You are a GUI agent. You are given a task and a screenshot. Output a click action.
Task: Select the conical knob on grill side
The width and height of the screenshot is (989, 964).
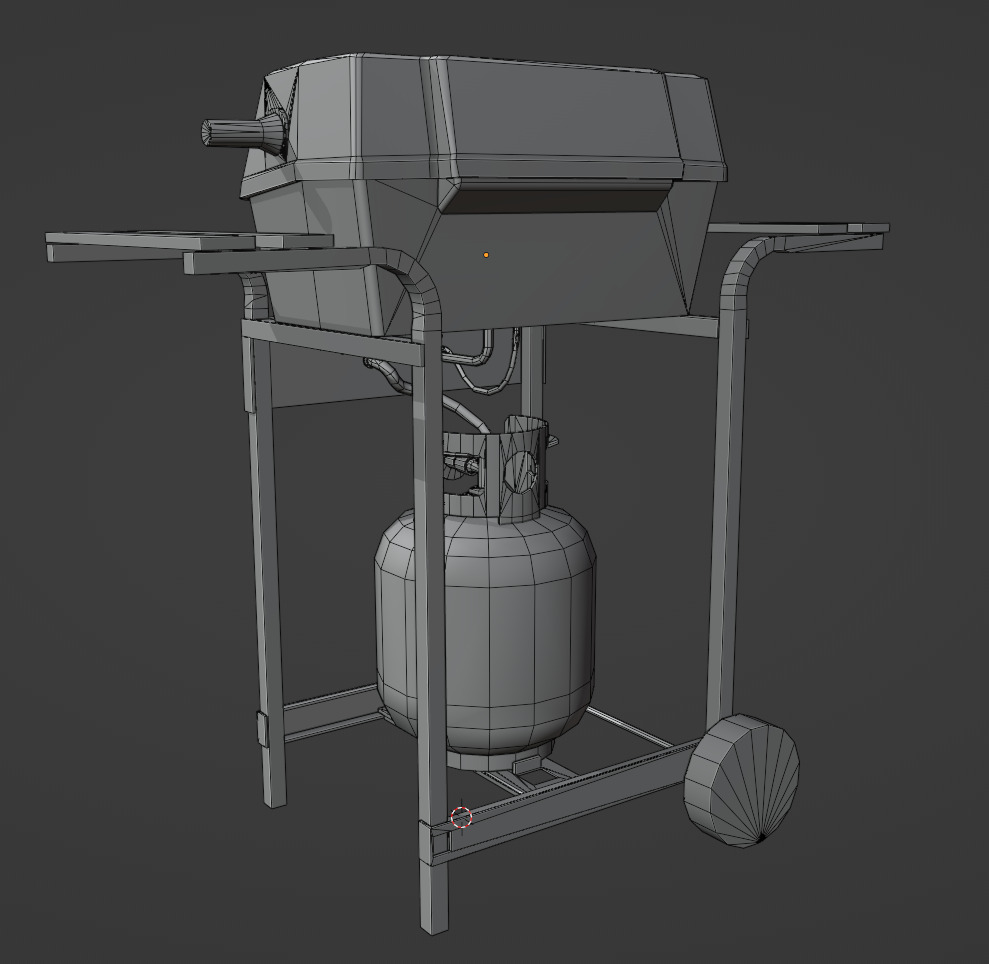click(x=243, y=133)
